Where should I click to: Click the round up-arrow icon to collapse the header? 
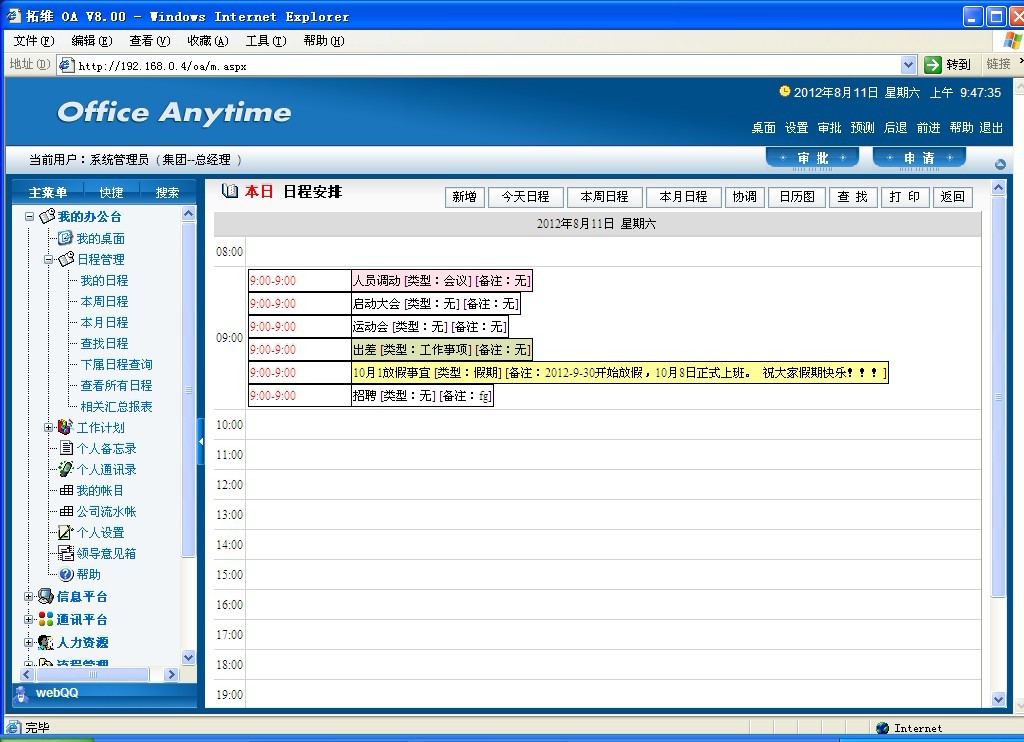1000,164
